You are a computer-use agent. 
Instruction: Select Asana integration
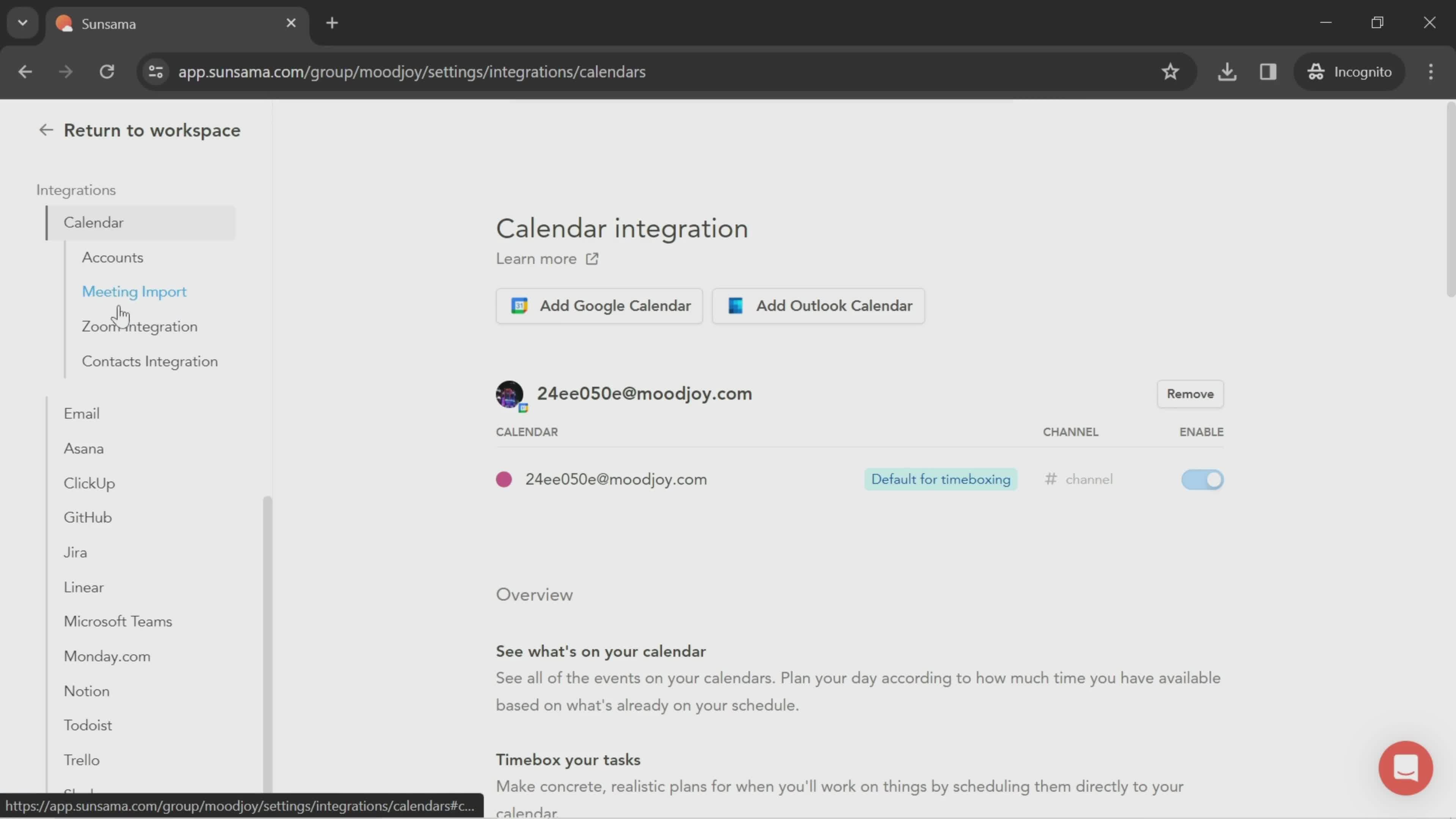click(84, 448)
